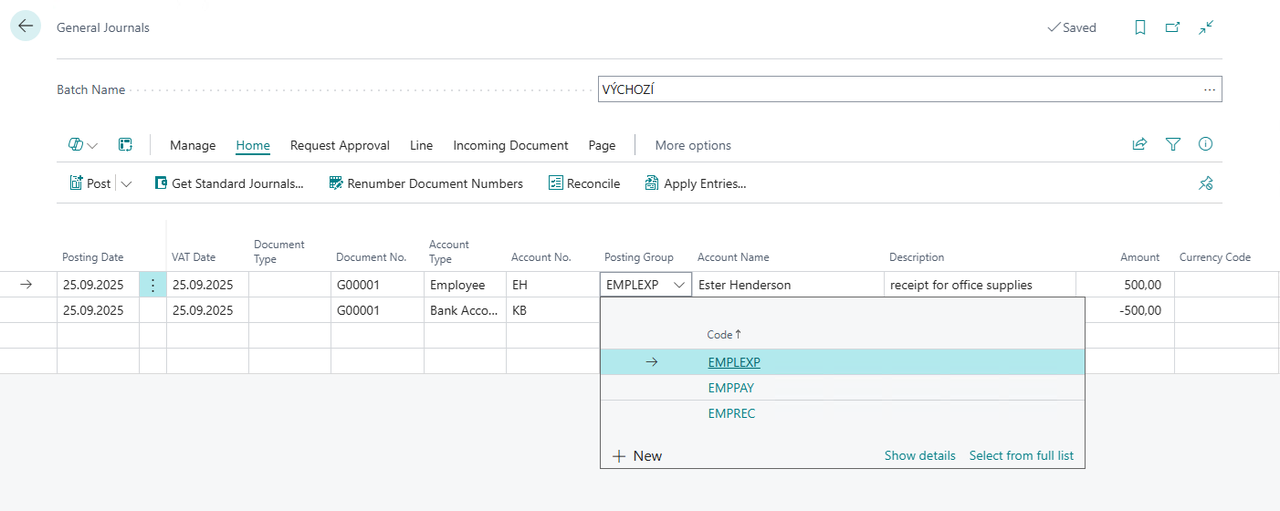The height and width of the screenshot is (511, 1280).
Task: Click the view layout icon next to Copilot
Action: [x=126, y=145]
